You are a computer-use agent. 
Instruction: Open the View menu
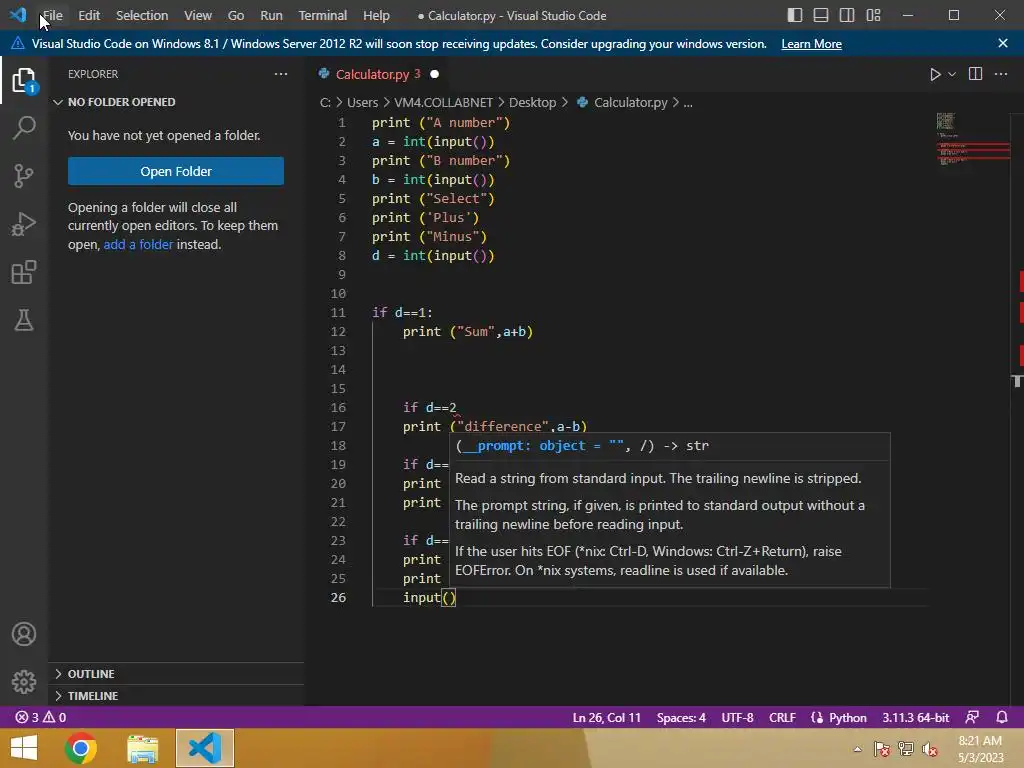(197, 15)
